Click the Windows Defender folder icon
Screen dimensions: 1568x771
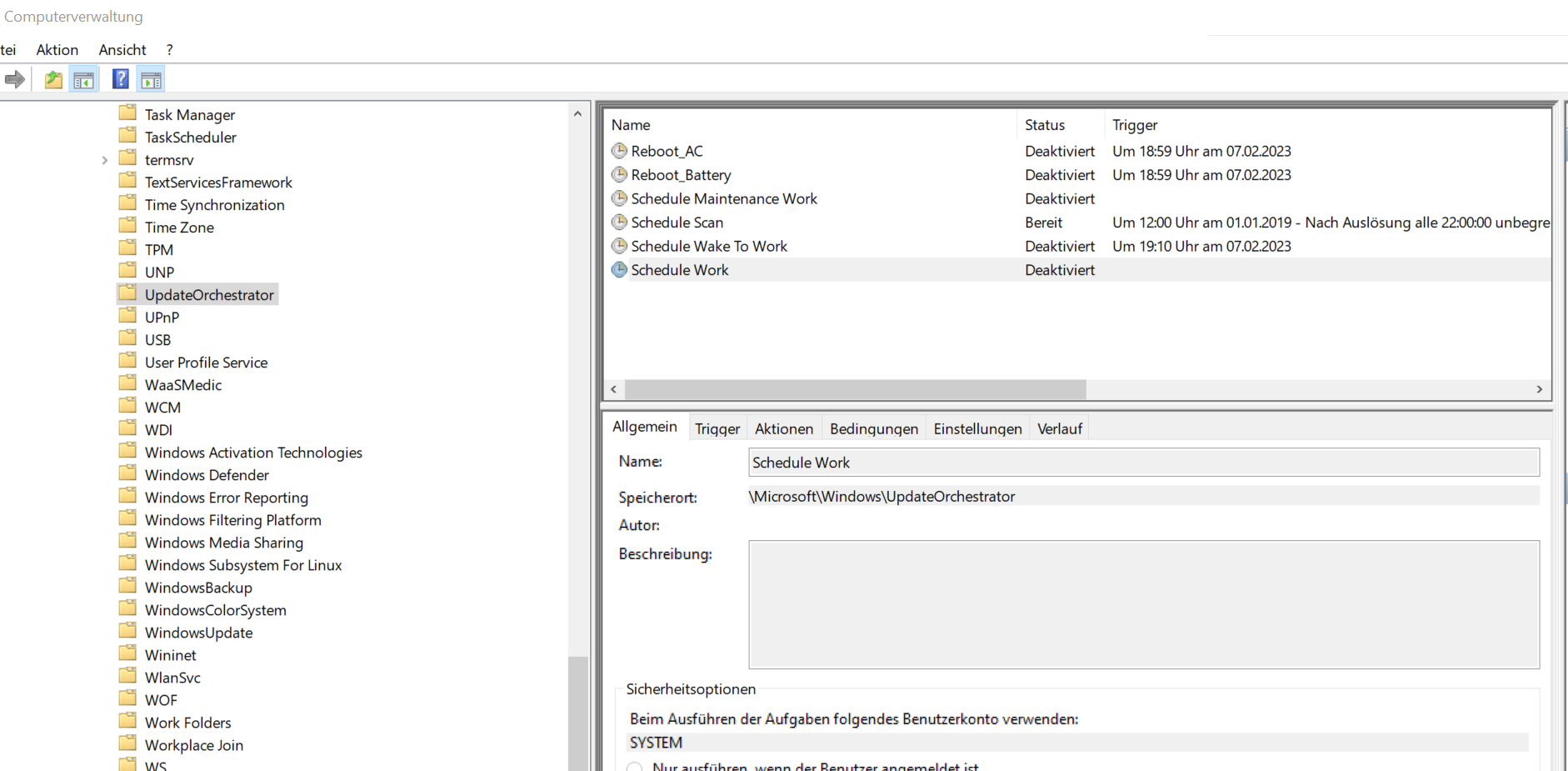pos(127,473)
